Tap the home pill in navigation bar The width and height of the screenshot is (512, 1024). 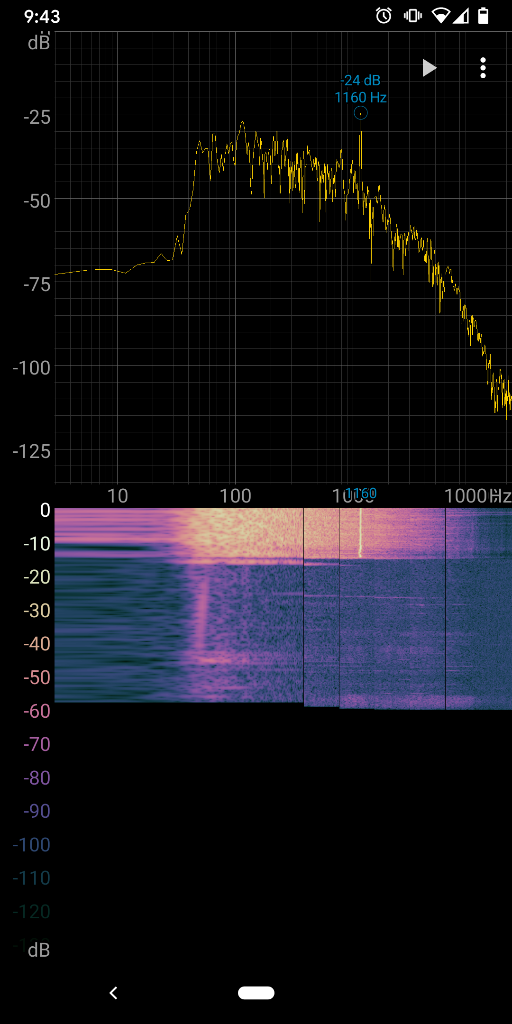(x=256, y=993)
